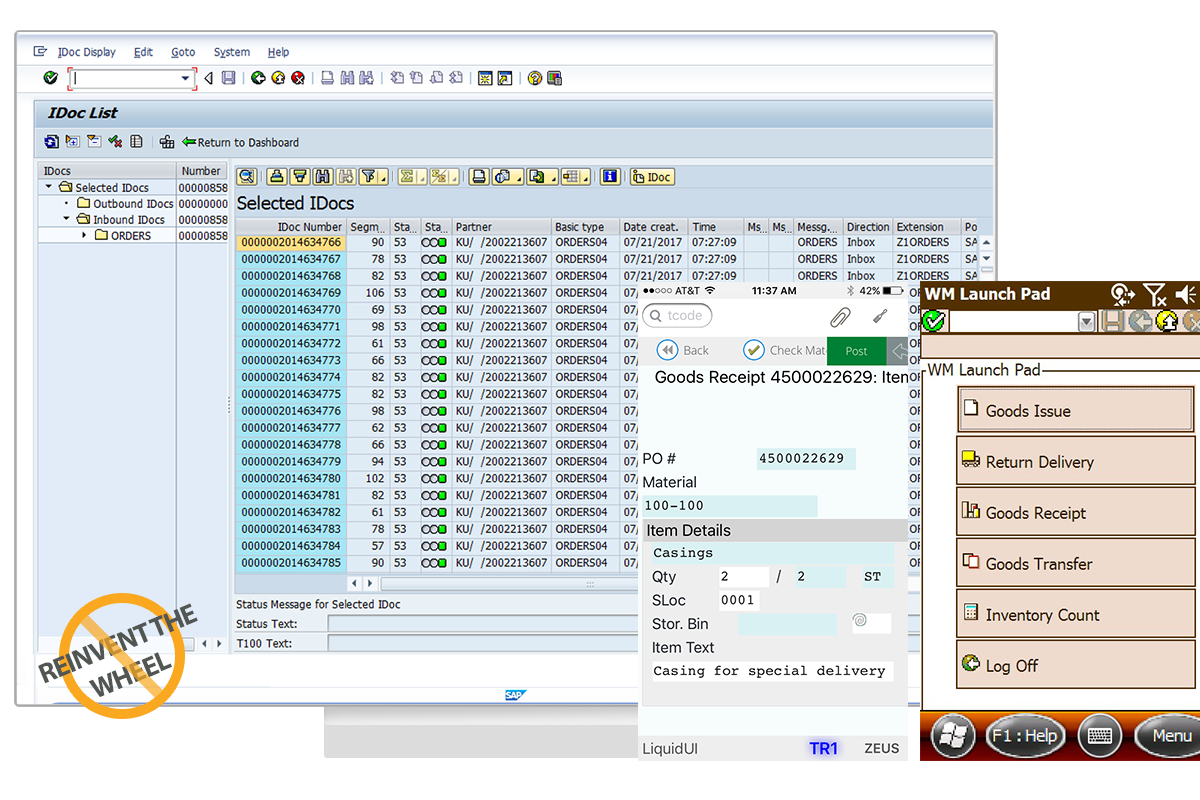Click the red Cancel icon in SAP toolbar

tap(297, 78)
